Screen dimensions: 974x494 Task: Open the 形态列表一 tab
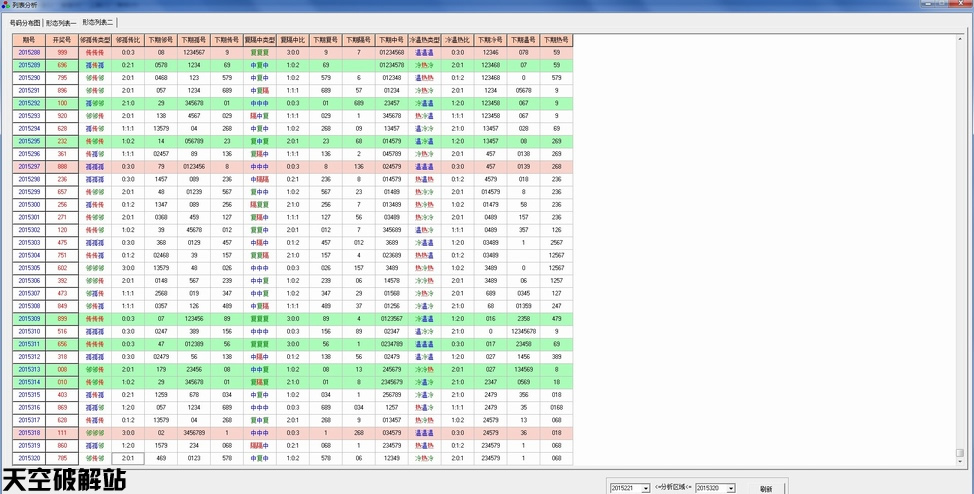[61, 22]
